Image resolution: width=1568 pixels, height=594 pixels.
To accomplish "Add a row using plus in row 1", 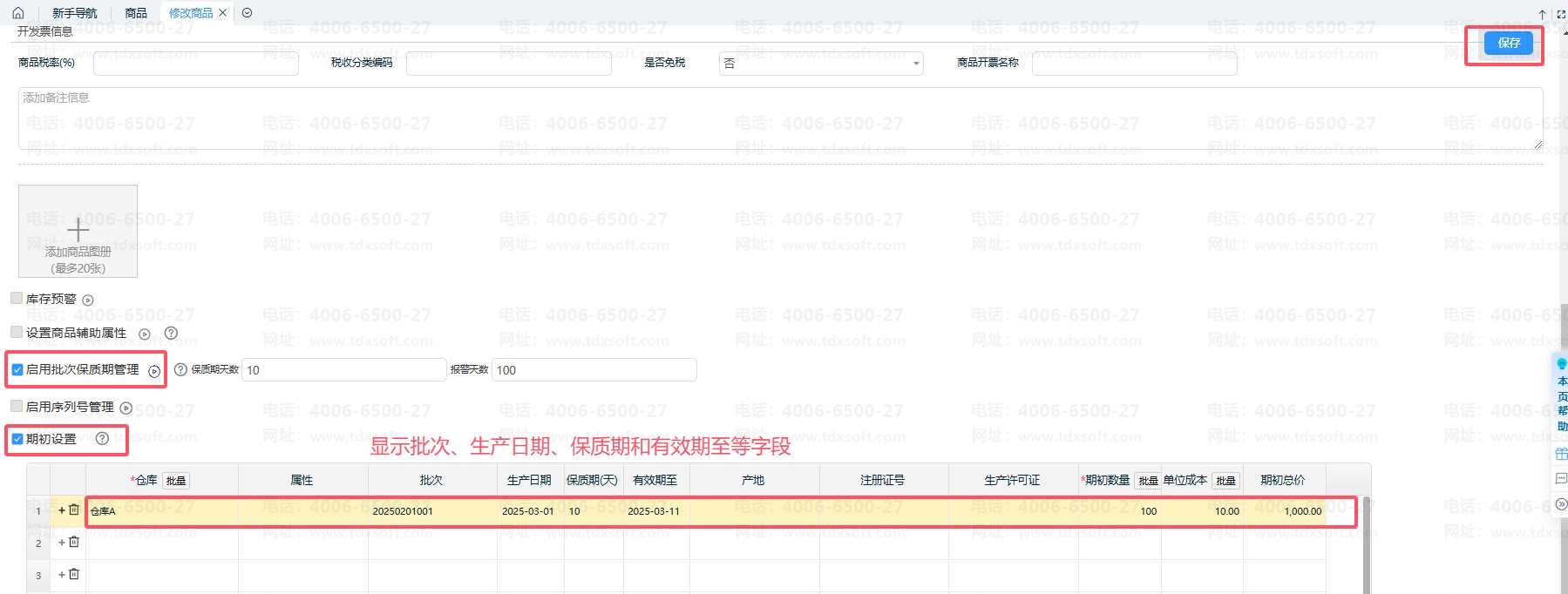I will [62, 510].
